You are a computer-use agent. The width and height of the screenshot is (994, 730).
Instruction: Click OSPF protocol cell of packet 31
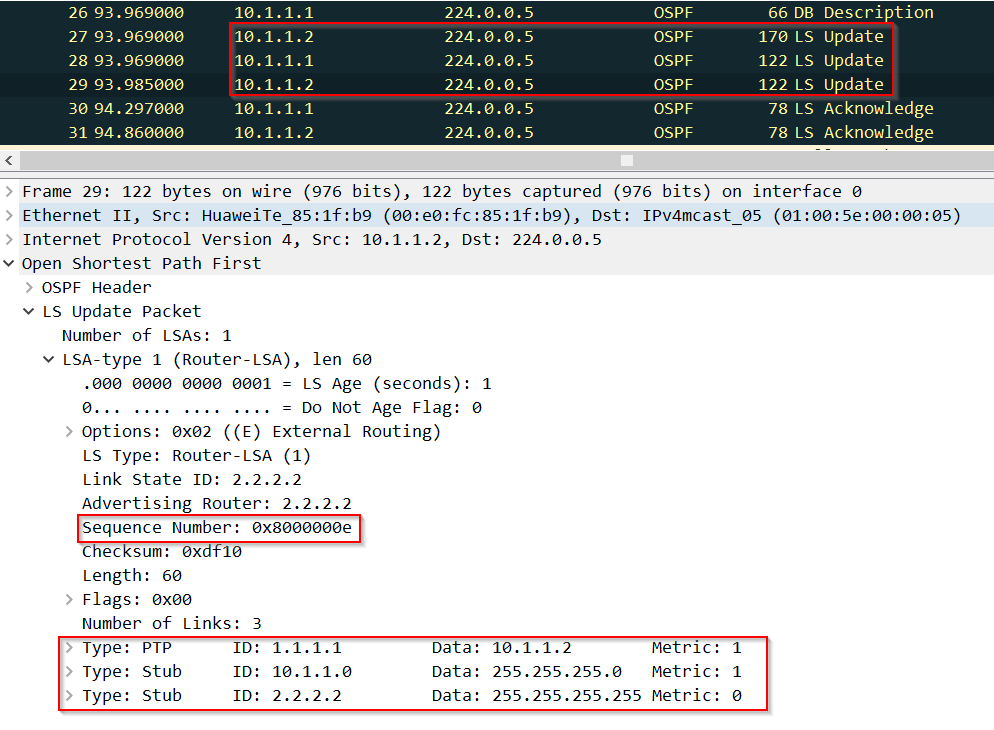click(x=673, y=133)
